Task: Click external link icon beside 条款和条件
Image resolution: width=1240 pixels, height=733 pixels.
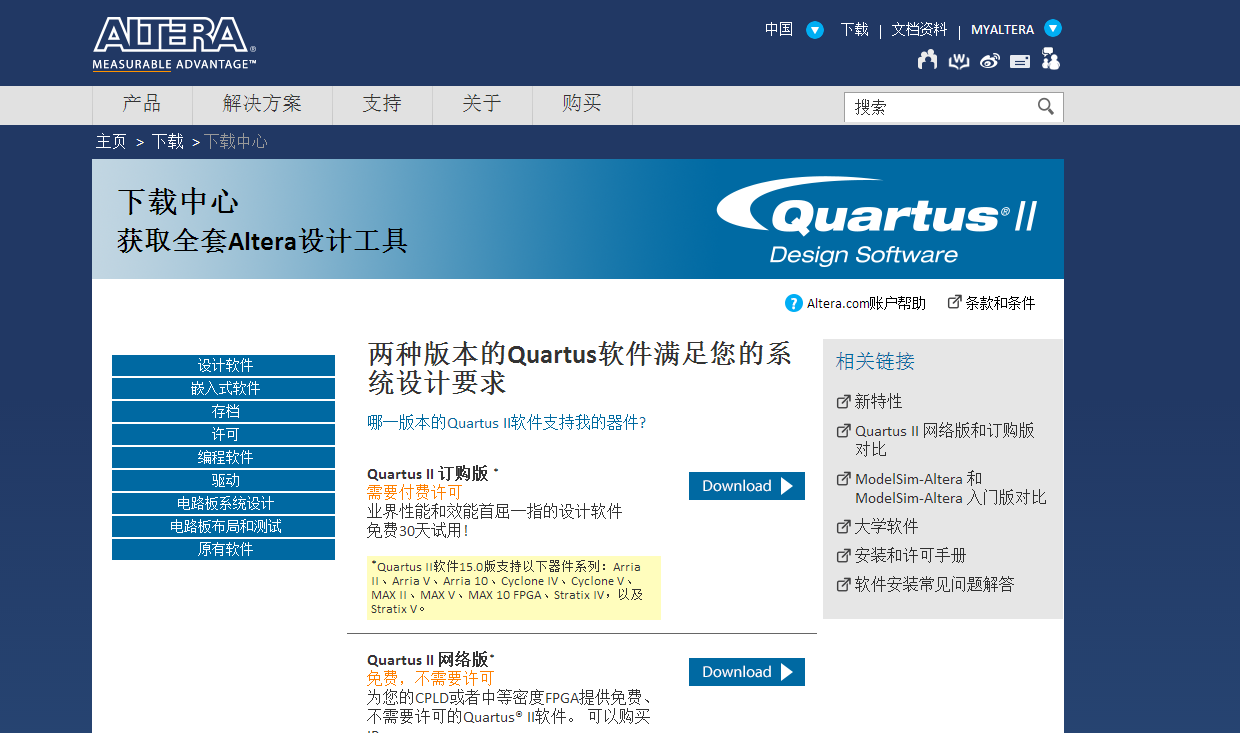Action: point(954,302)
